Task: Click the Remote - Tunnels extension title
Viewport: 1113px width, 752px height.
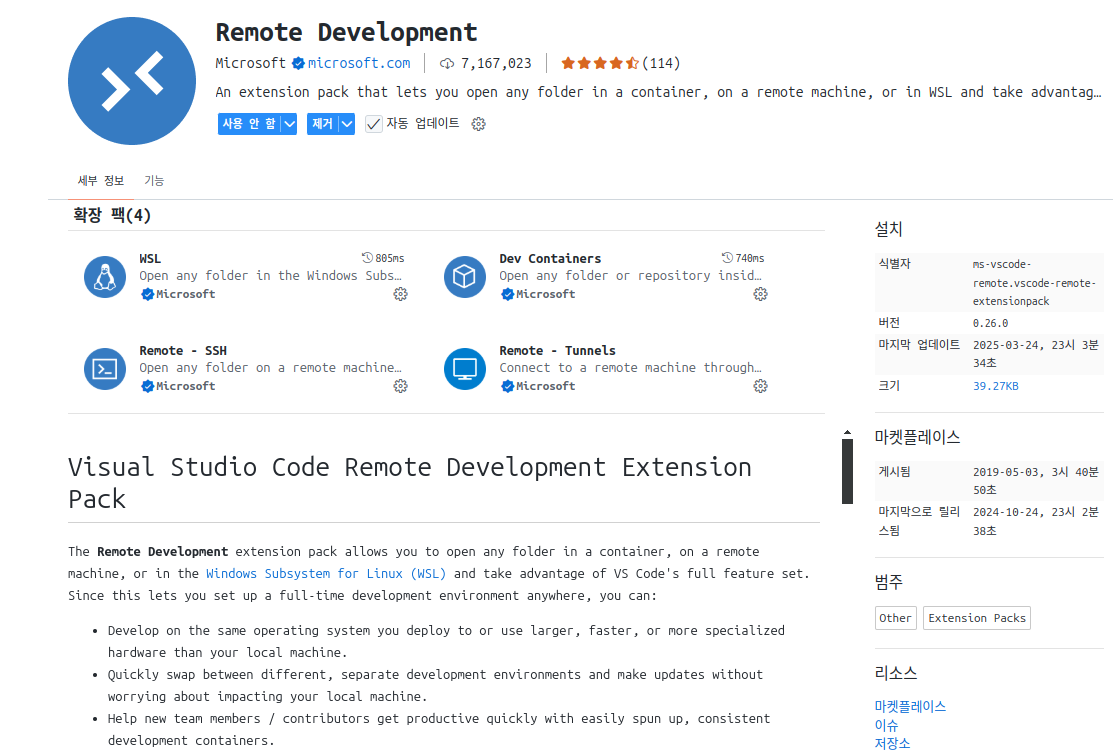Action: (557, 351)
